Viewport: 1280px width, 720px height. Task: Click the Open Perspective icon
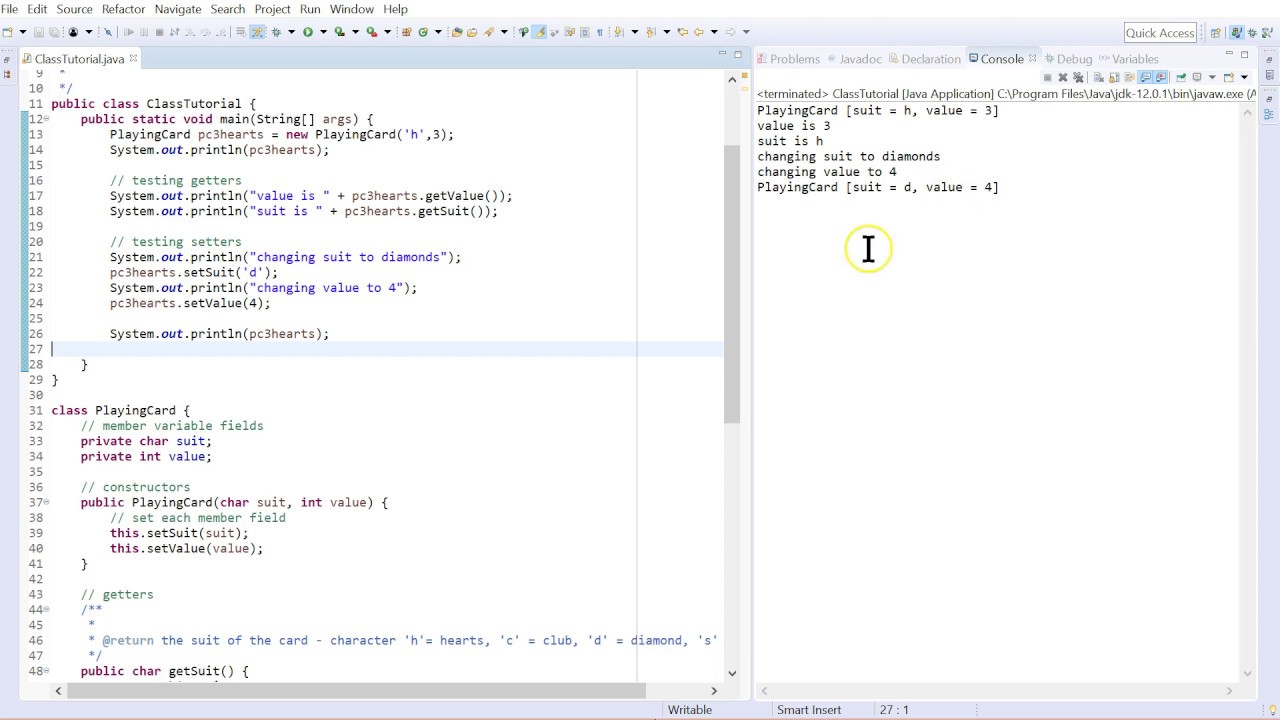pyautogui.click(x=1215, y=32)
